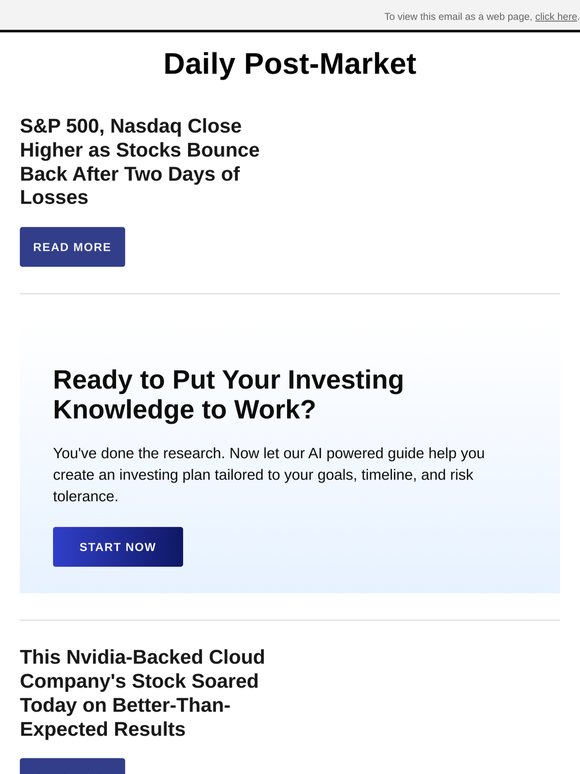Click the cut-off button below Nvidia headline
Image resolution: width=580 pixels, height=774 pixels.
73,766
